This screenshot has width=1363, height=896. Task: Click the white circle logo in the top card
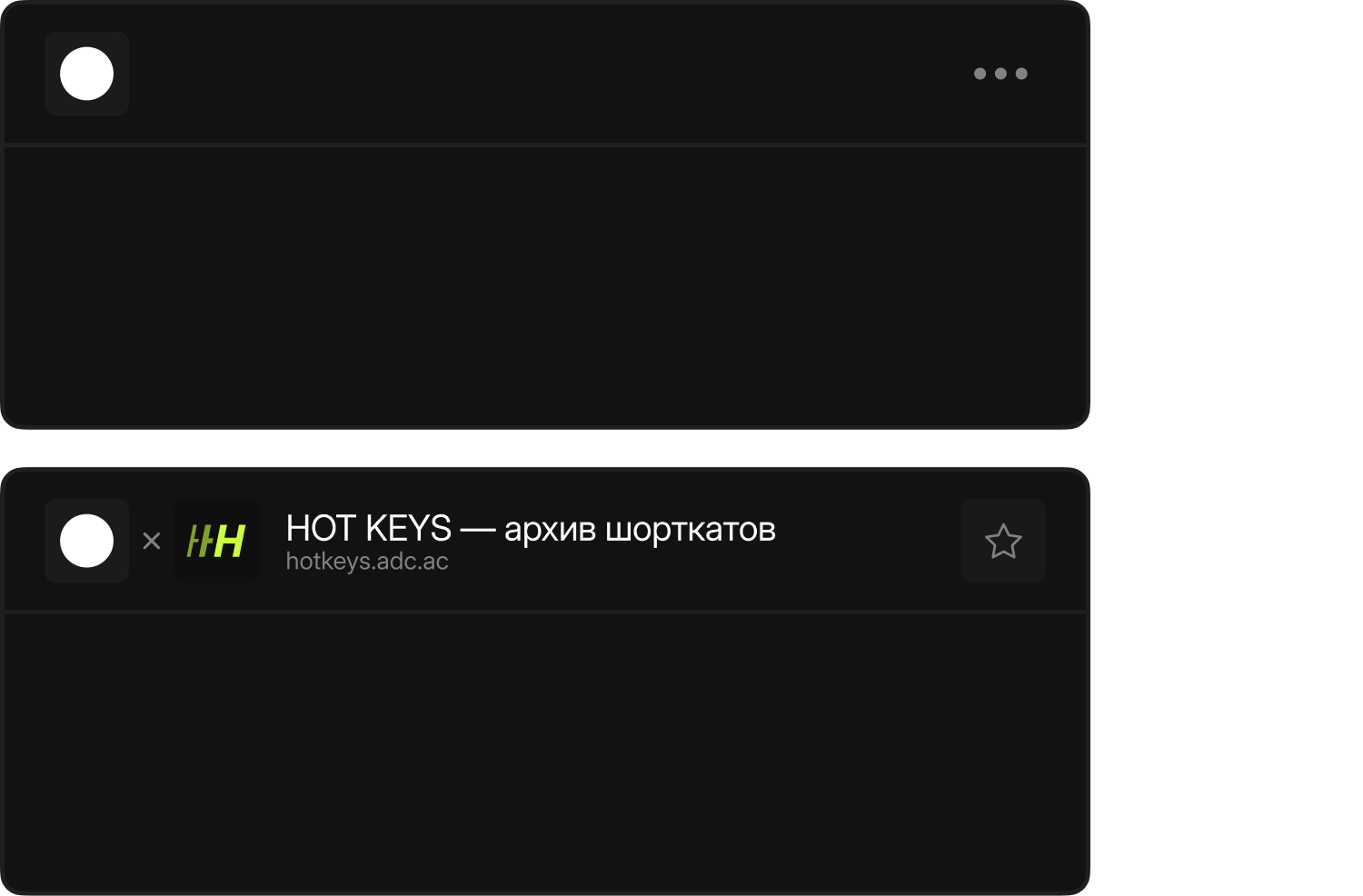point(86,74)
